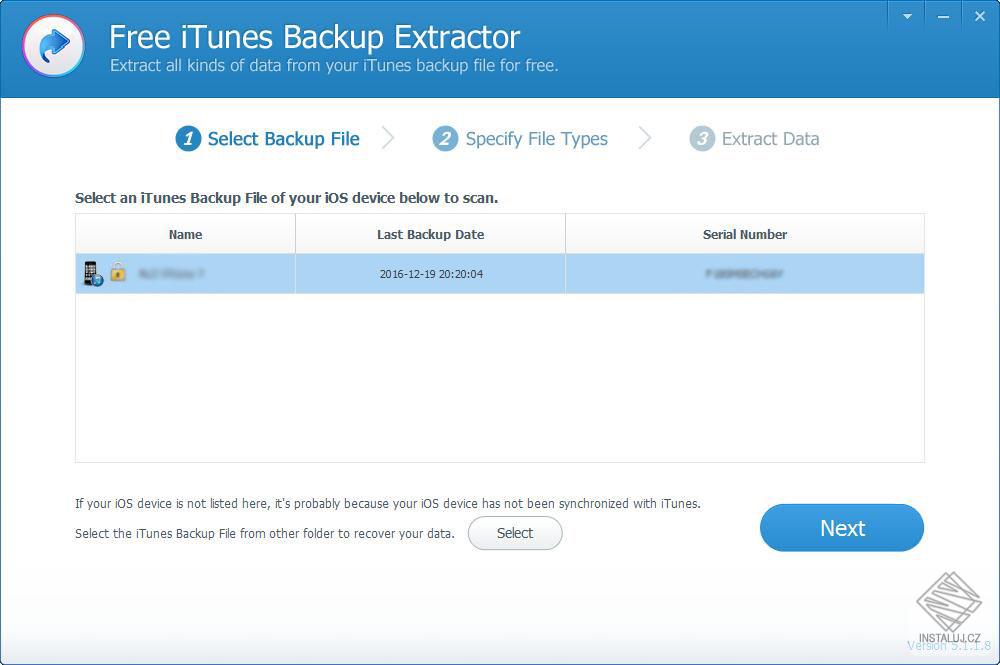Screen dimensions: 1000x665
Task: Select the backup dated 2016-12-19
Action: (x=430, y=272)
